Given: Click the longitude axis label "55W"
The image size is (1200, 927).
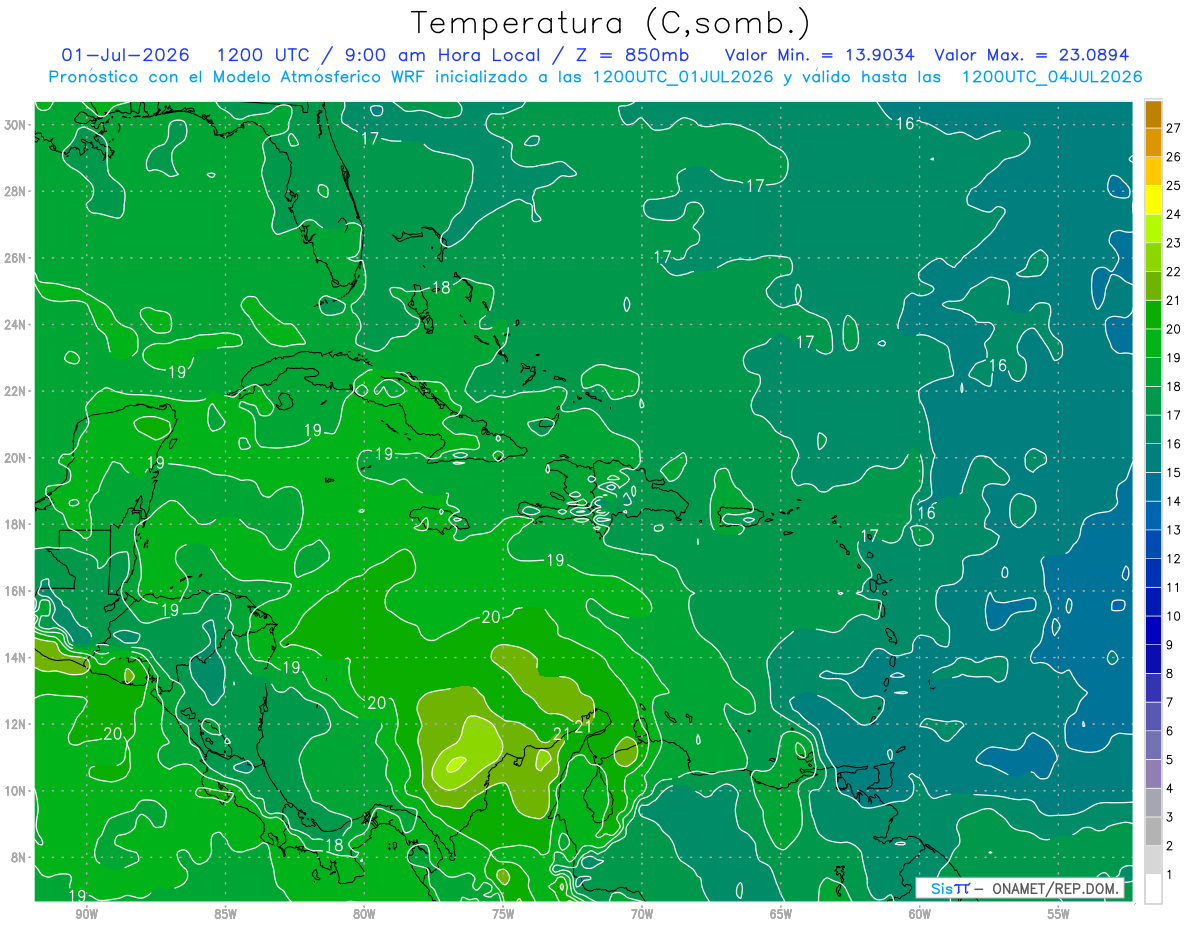Looking at the screenshot, I should [1059, 914].
